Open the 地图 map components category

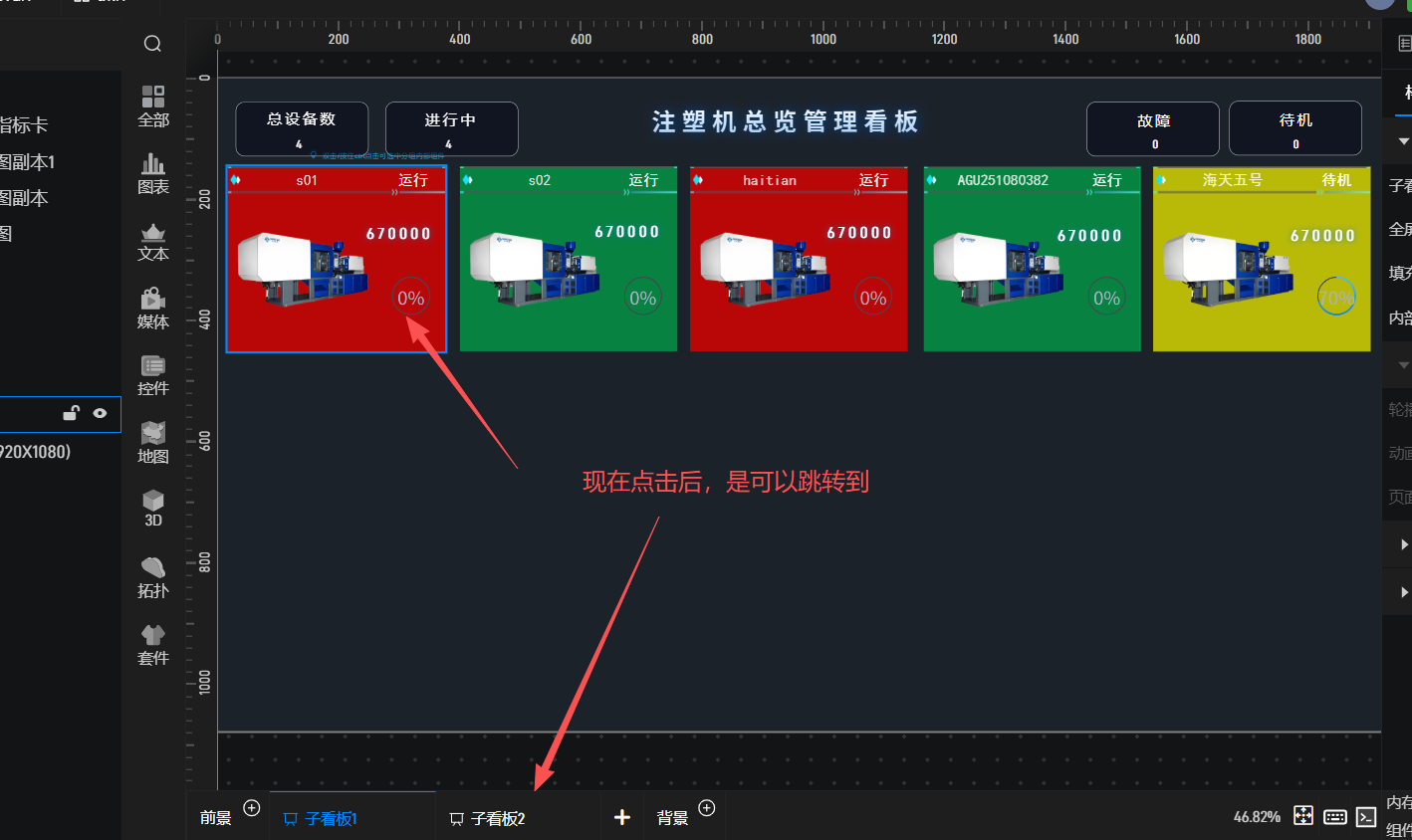tap(153, 443)
